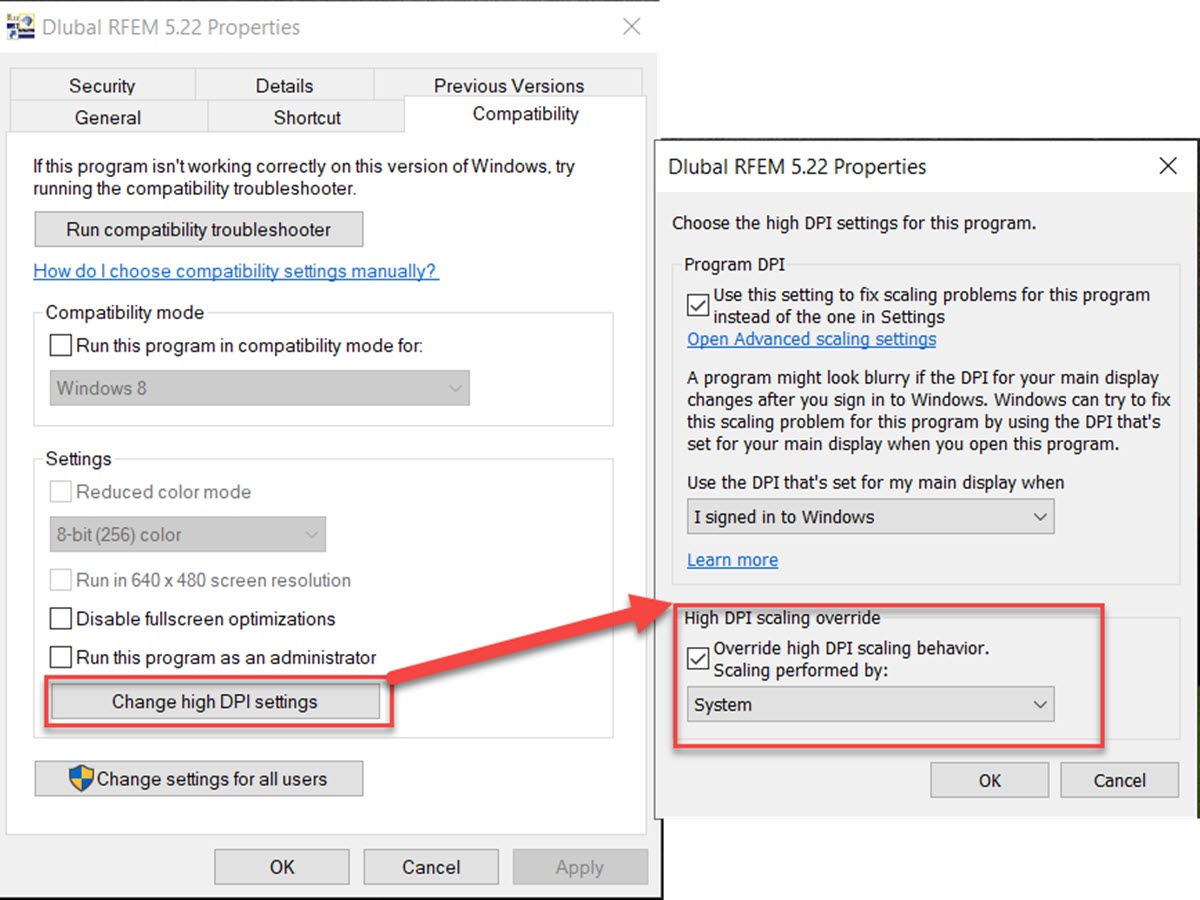Click the 'Program DPI' group label
Screen dimensions: 1200x900
coord(734,265)
